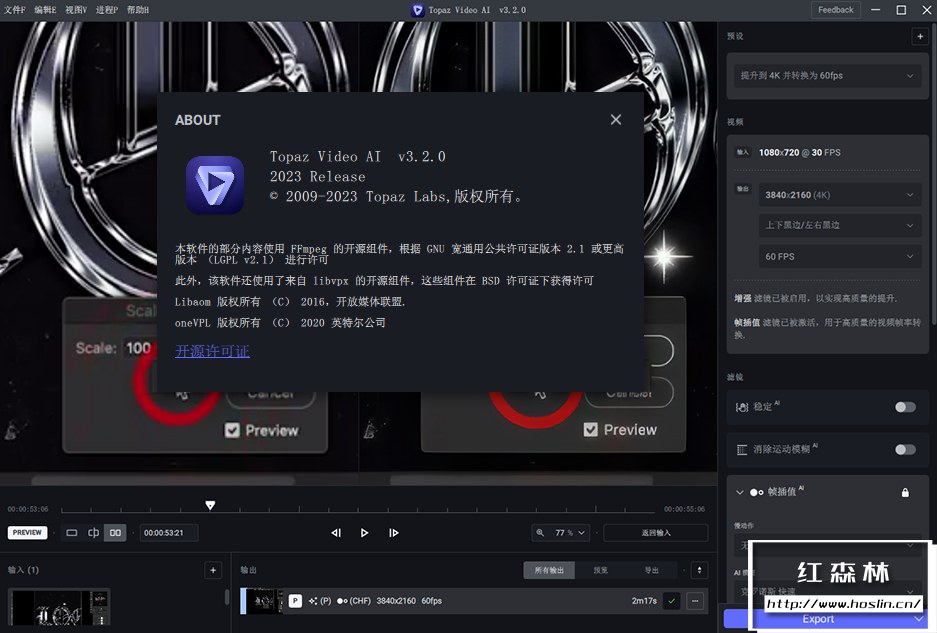Open the 上下黑边/左右黑边 crop dropdown
Screen dimensions: 937x633
click(x=840, y=225)
